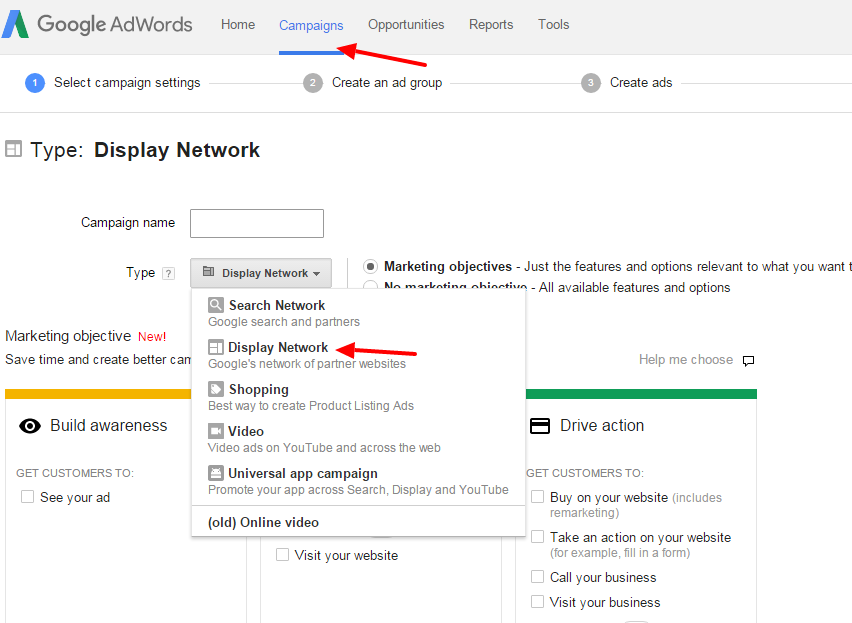
Task: Open the Display Network type dropdown button
Action: 261,273
